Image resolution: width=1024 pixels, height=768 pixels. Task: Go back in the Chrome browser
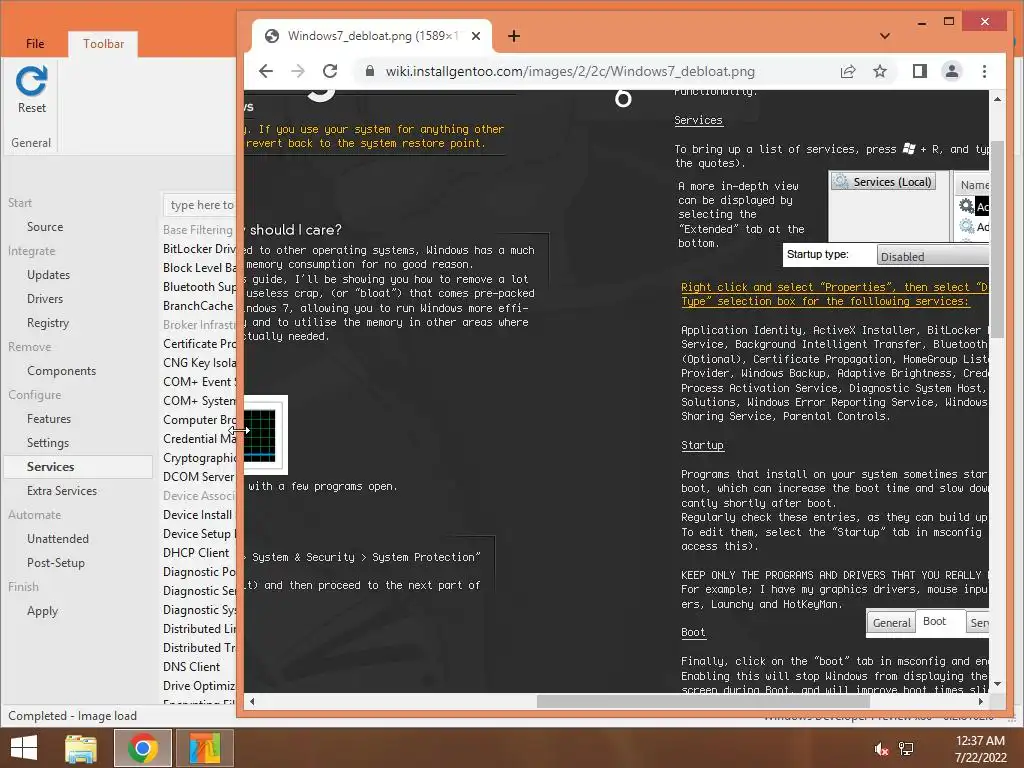click(266, 71)
